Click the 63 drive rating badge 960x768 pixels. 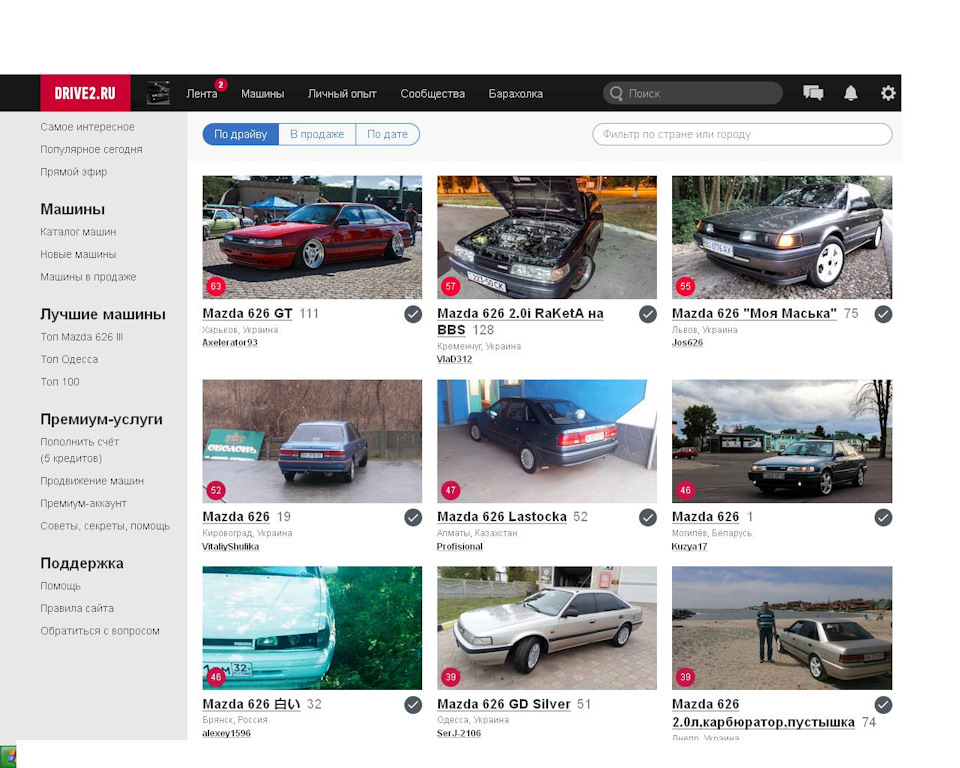(216, 286)
